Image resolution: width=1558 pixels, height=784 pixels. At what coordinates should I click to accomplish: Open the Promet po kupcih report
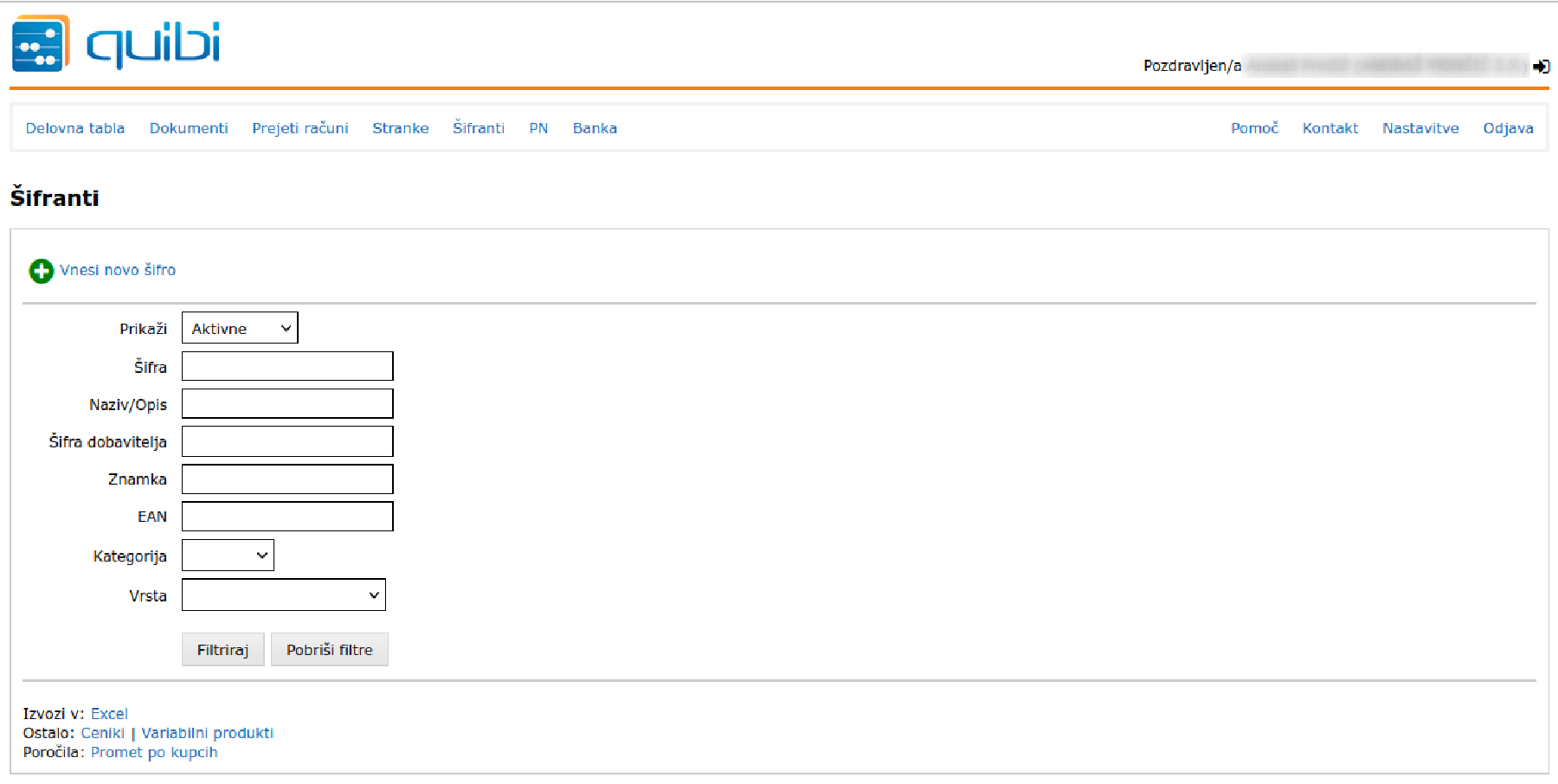tap(154, 752)
